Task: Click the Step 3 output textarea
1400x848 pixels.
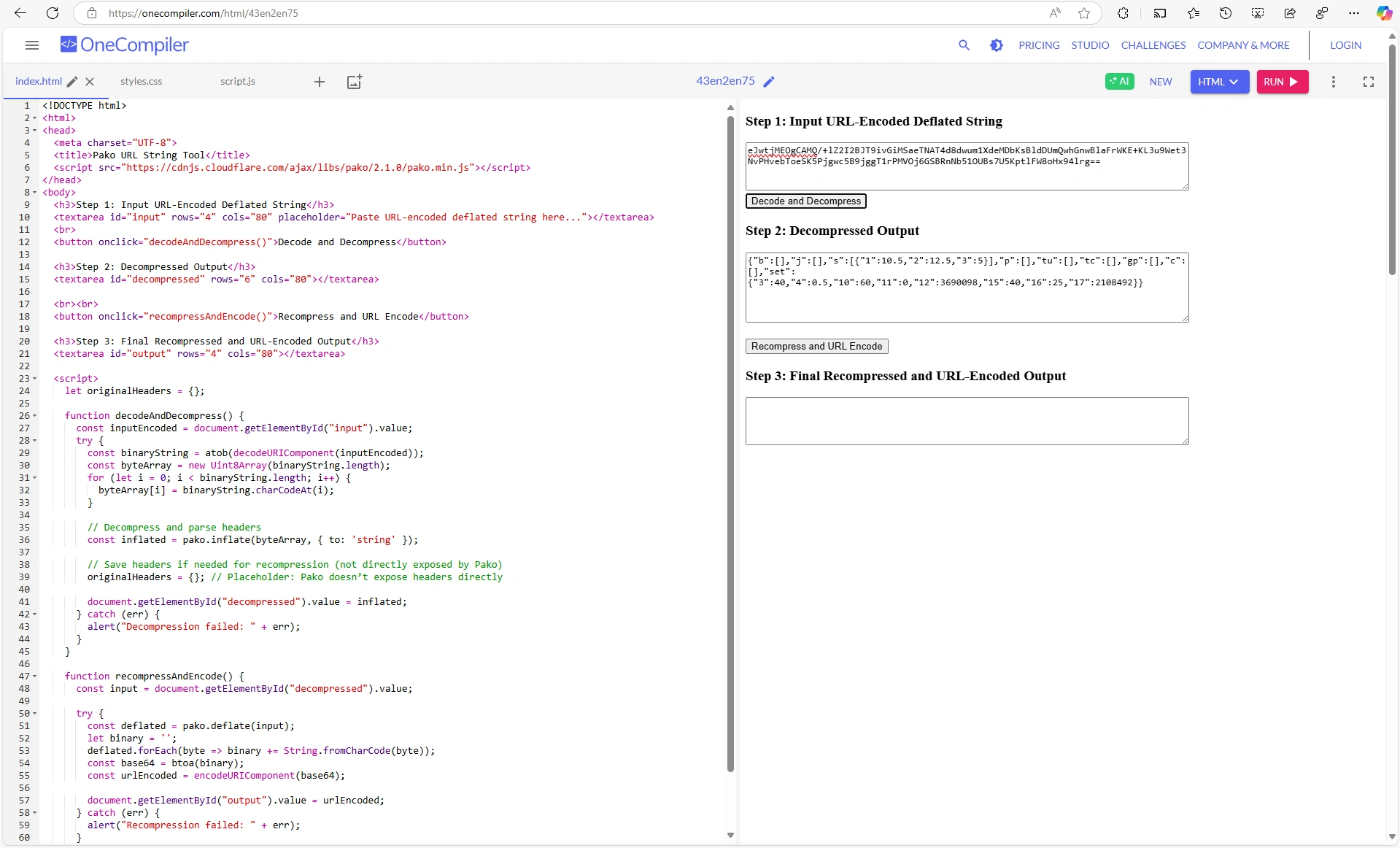Action: (x=967, y=421)
